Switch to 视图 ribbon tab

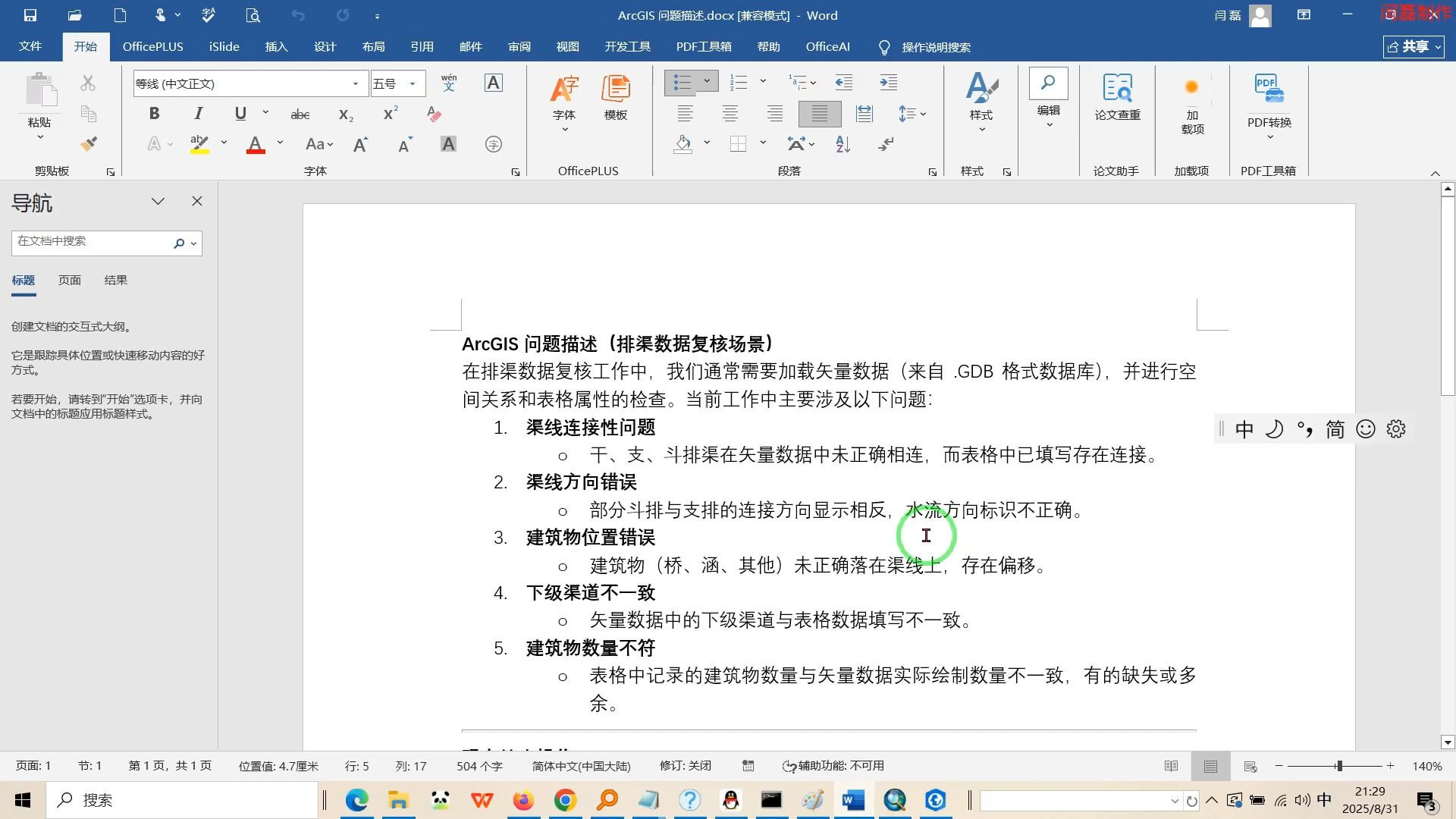click(x=567, y=46)
